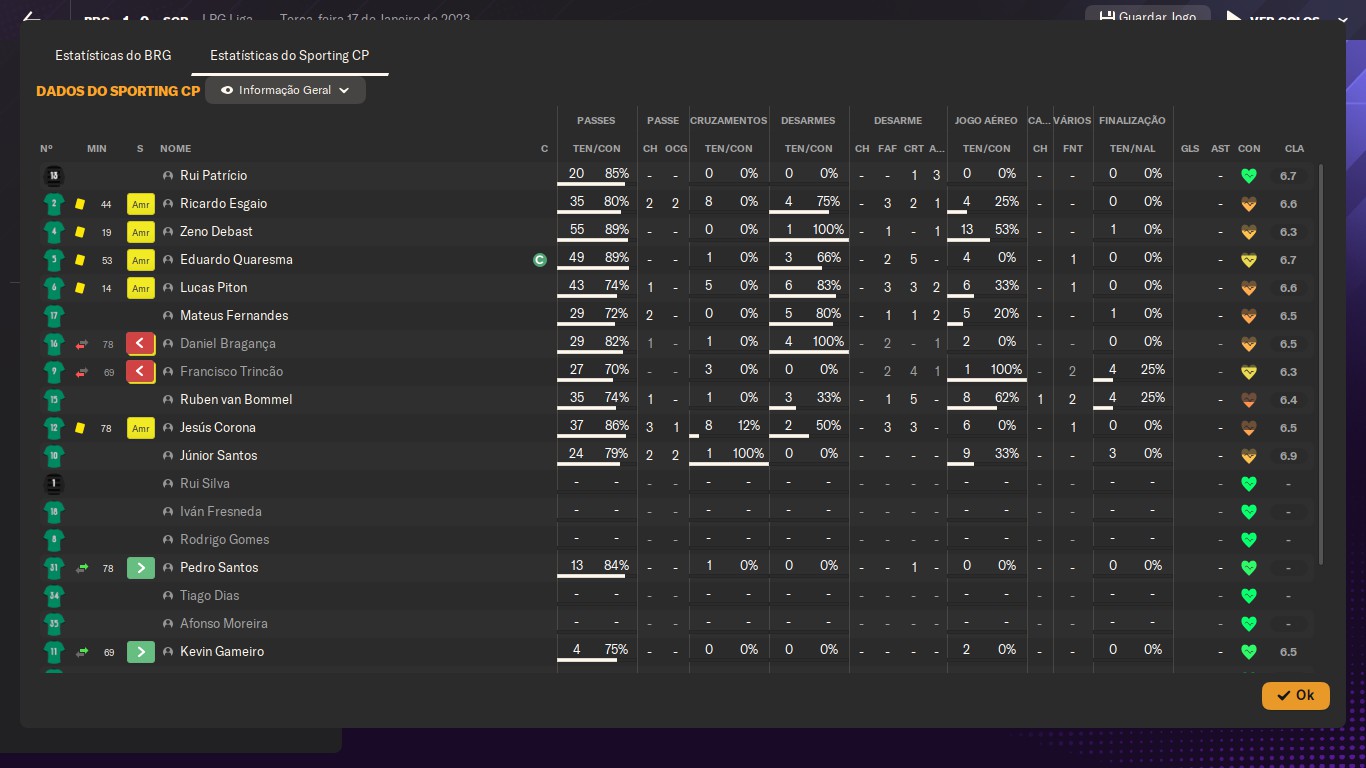
Task: Select Estatísticas do Sporting CP tab
Action: click(289, 55)
